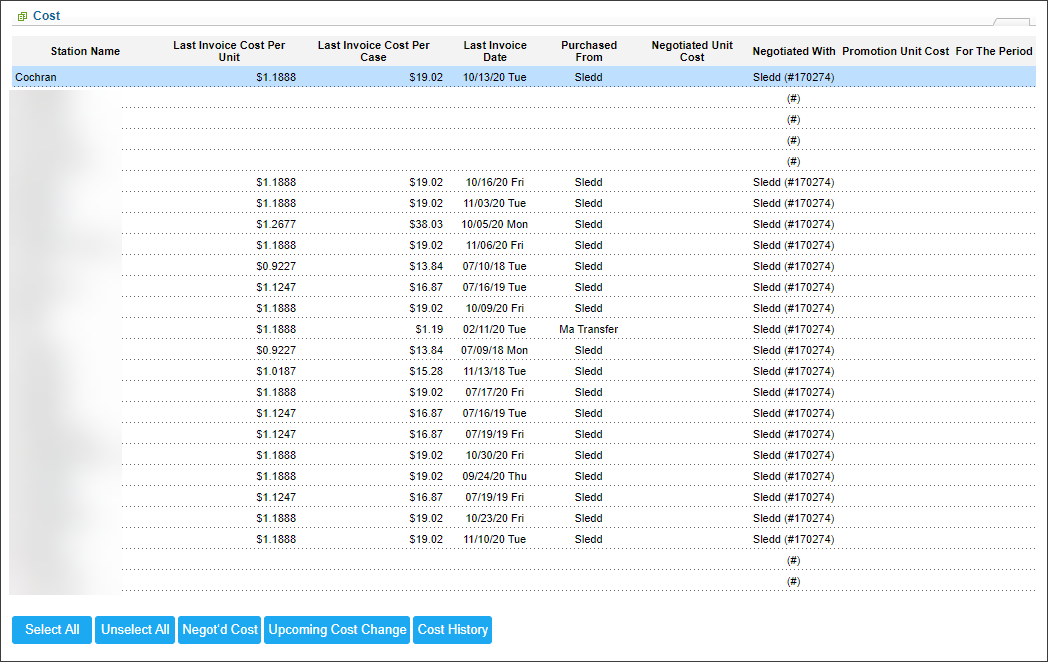Click the 11/10/20 Tue invoice date
The image size is (1048, 662).
495,539
